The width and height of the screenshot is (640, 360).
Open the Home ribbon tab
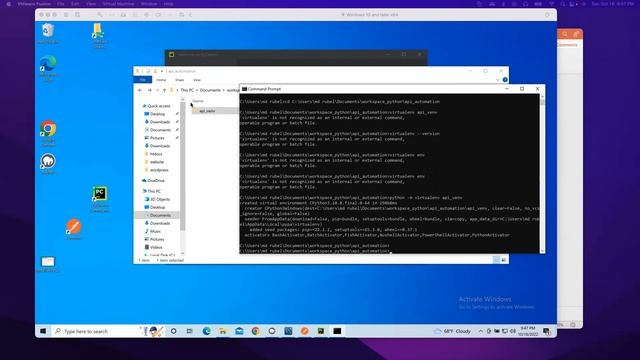[161, 80]
